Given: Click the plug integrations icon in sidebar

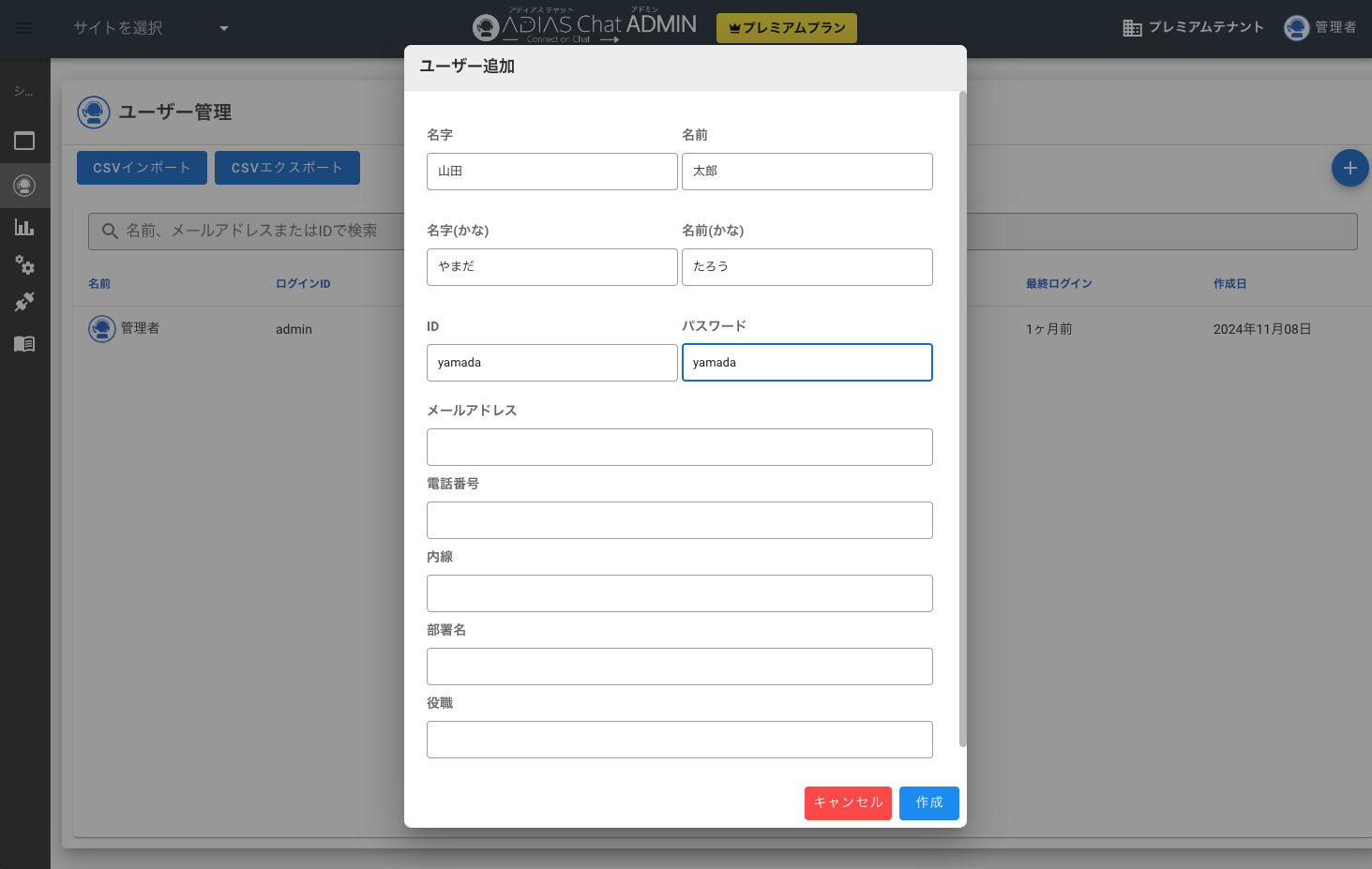Looking at the screenshot, I should (25, 302).
